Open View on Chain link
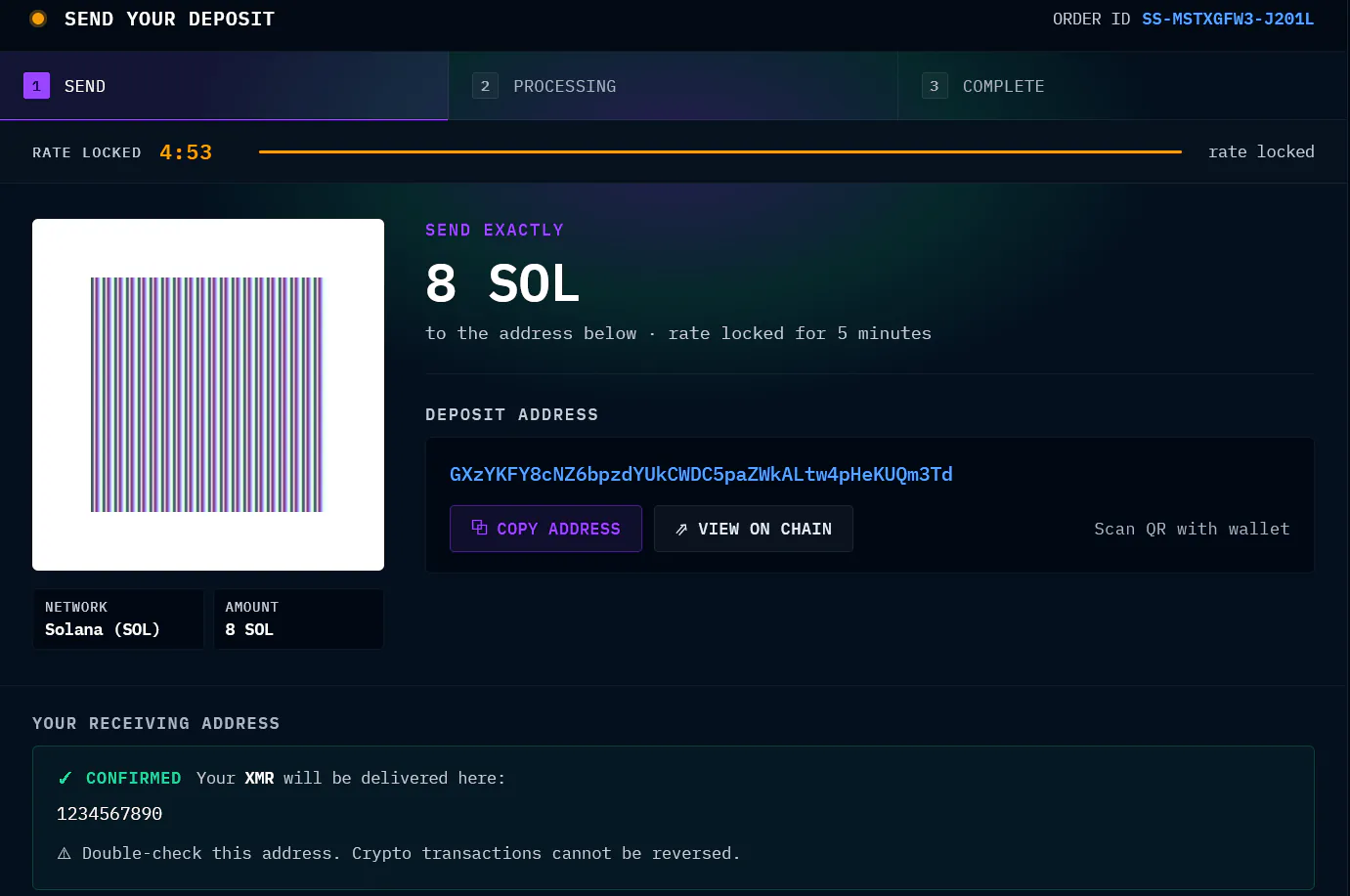 754,529
